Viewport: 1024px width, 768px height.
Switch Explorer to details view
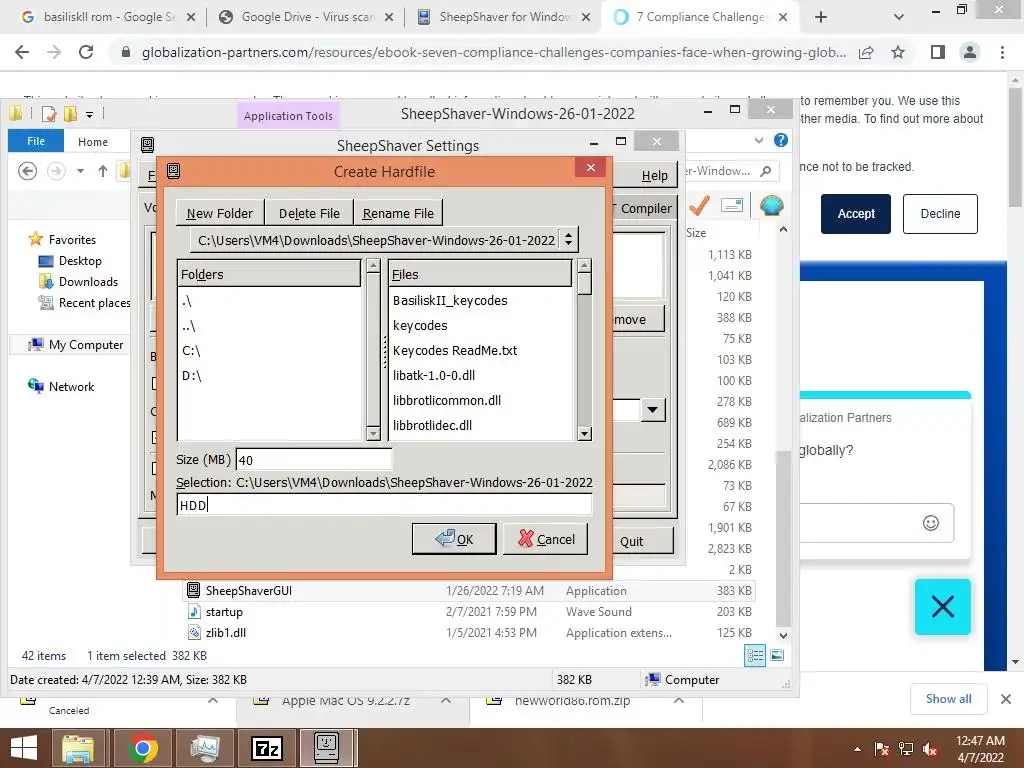point(756,656)
